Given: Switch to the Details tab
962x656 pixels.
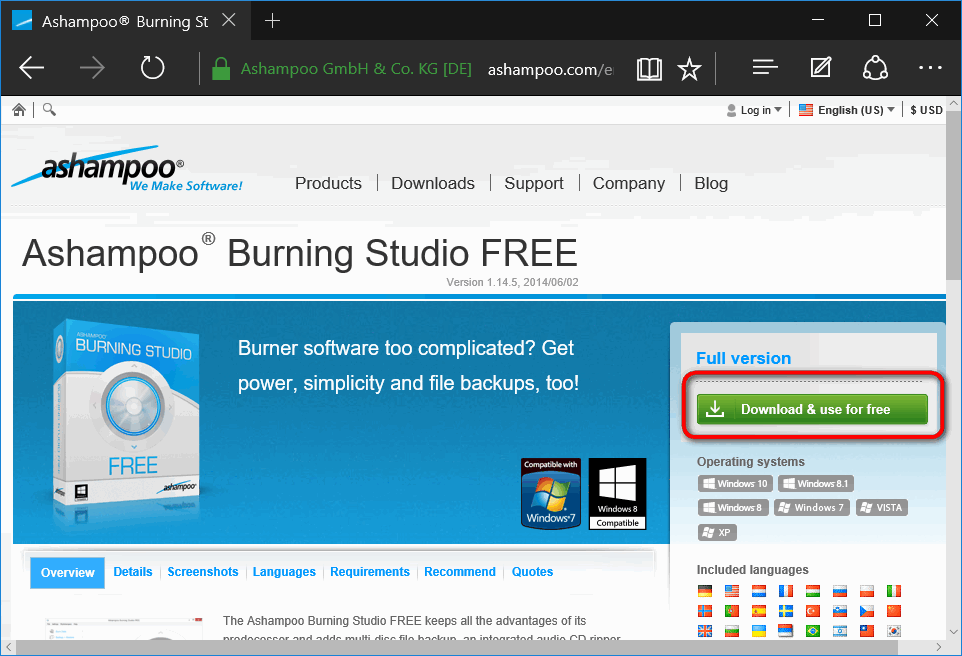Looking at the screenshot, I should [x=133, y=571].
